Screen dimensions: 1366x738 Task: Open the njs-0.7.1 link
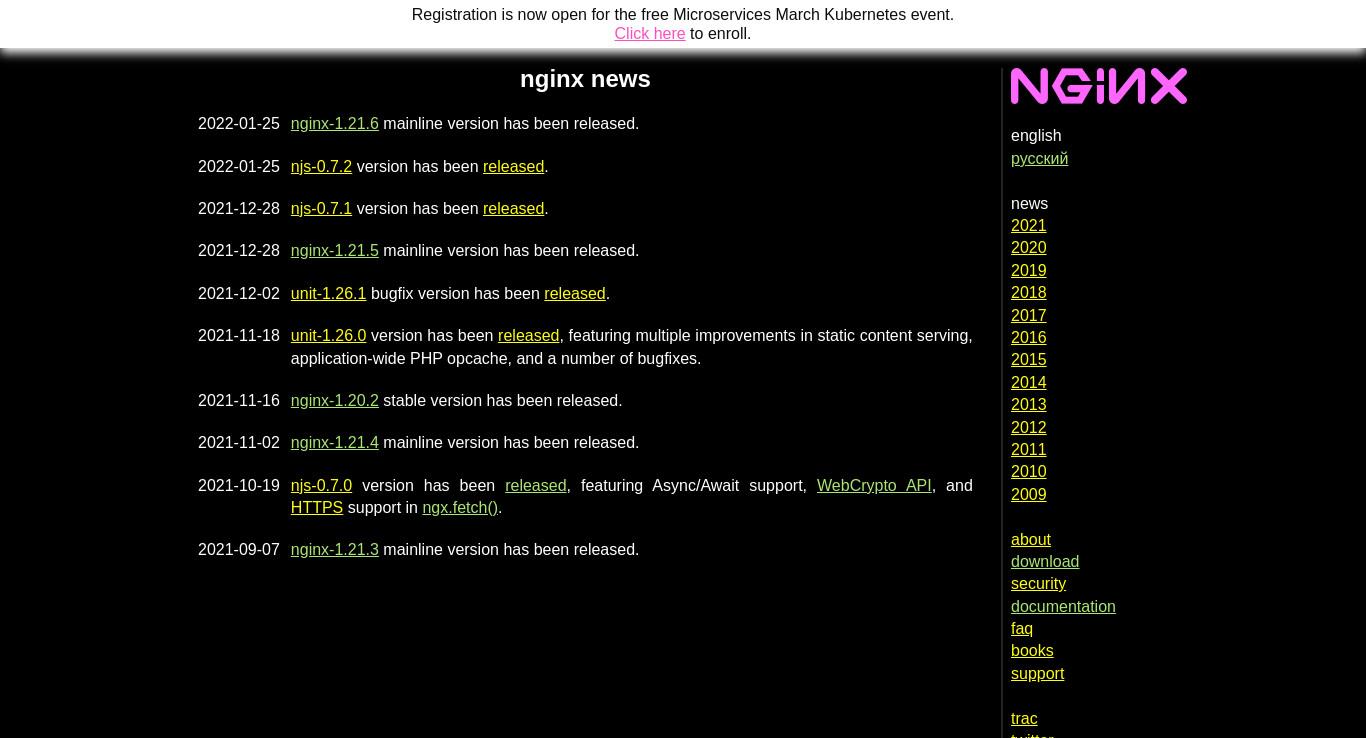click(x=321, y=208)
